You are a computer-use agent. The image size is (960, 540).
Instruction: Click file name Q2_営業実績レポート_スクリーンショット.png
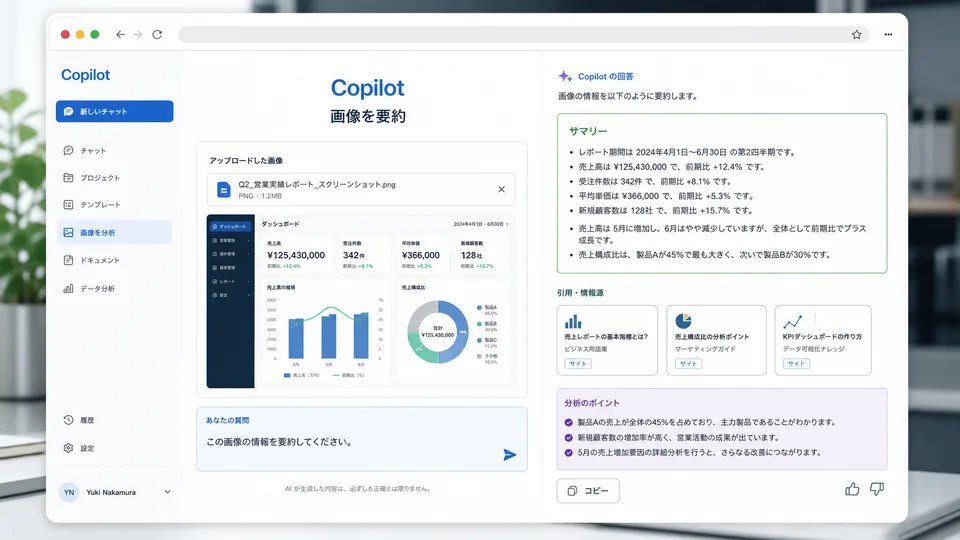tap(317, 184)
